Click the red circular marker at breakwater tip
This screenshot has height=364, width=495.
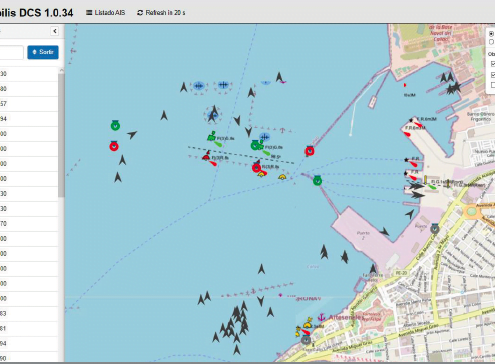310,151
